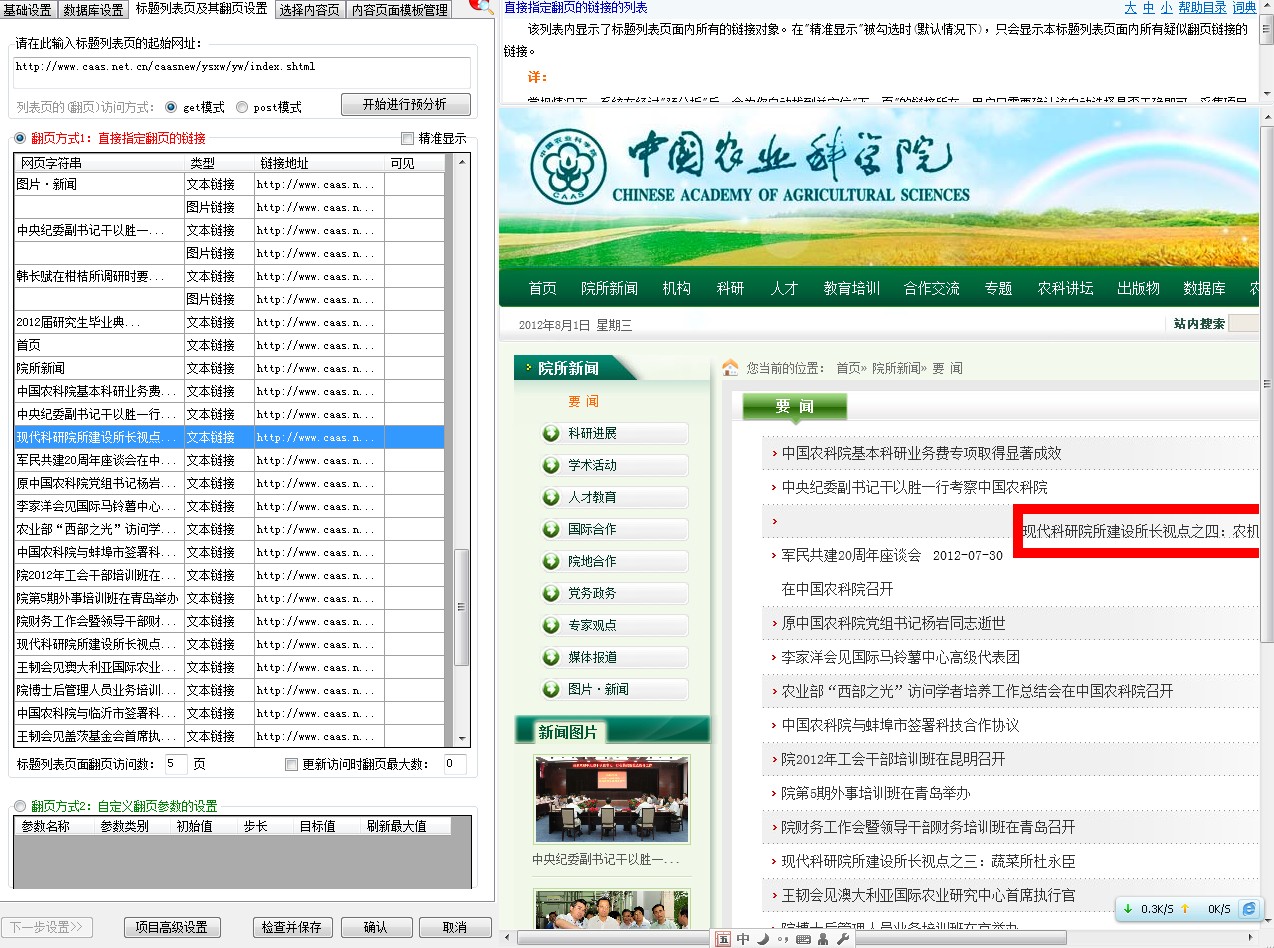The height and width of the screenshot is (948, 1274).
Task: Check the 更新访问时翻页最大数 checkbox
Action: (x=292, y=764)
